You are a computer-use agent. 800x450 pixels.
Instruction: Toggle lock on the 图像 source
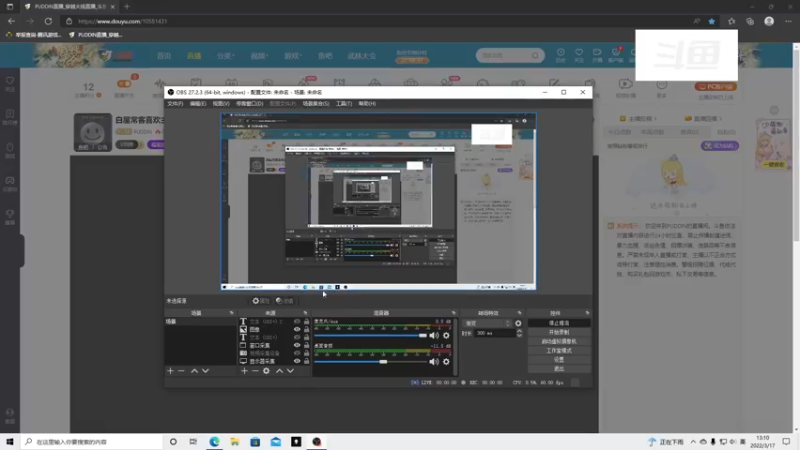(307, 330)
